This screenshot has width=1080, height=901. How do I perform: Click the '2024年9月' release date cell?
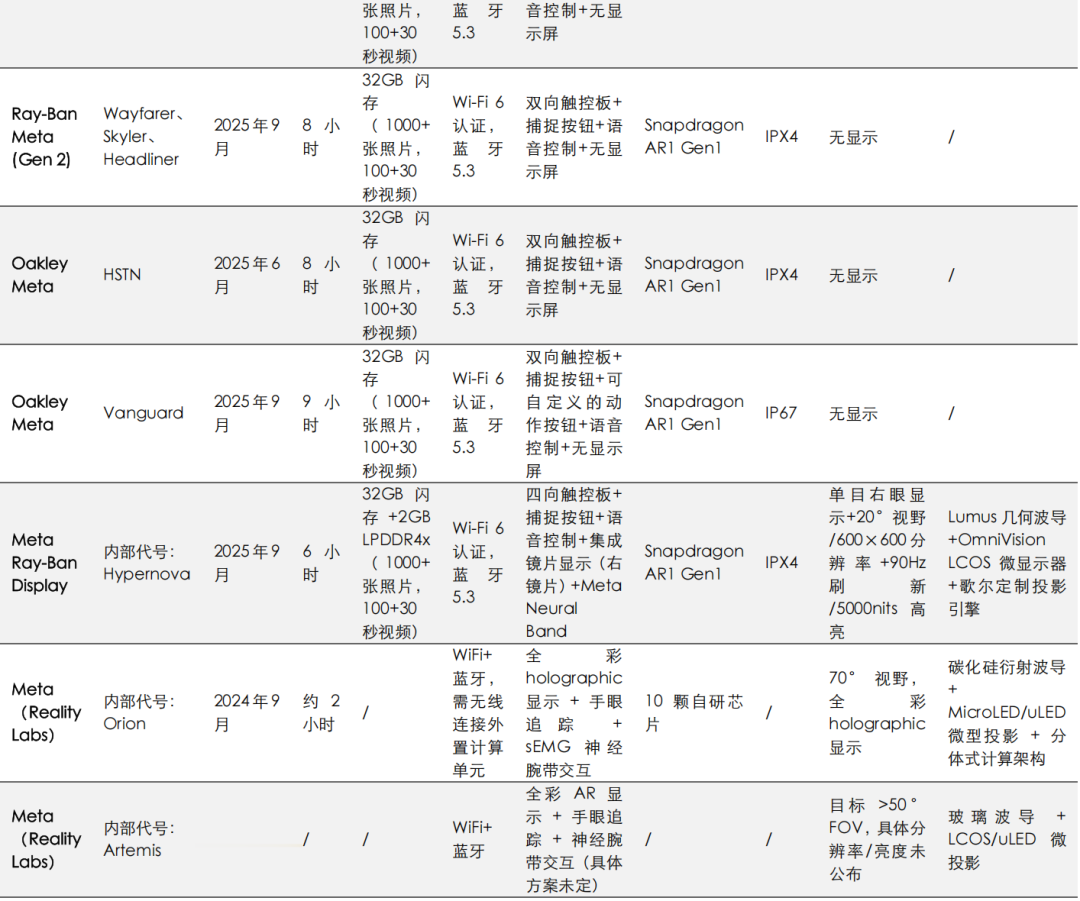(x=247, y=712)
